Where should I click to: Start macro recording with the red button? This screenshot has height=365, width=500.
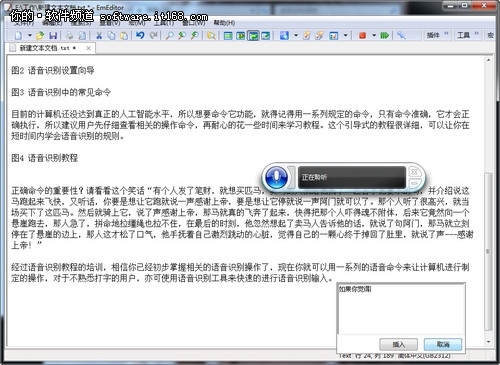(x=363, y=35)
